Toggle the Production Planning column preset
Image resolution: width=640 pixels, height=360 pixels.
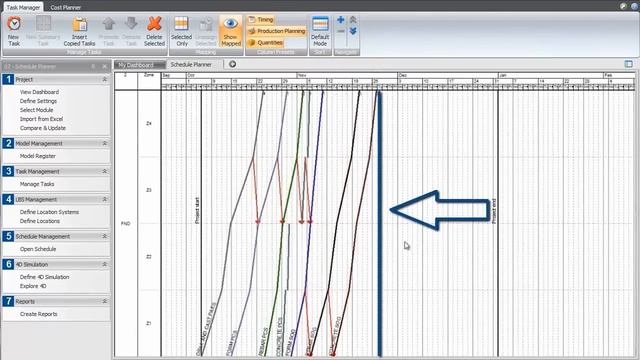277,31
